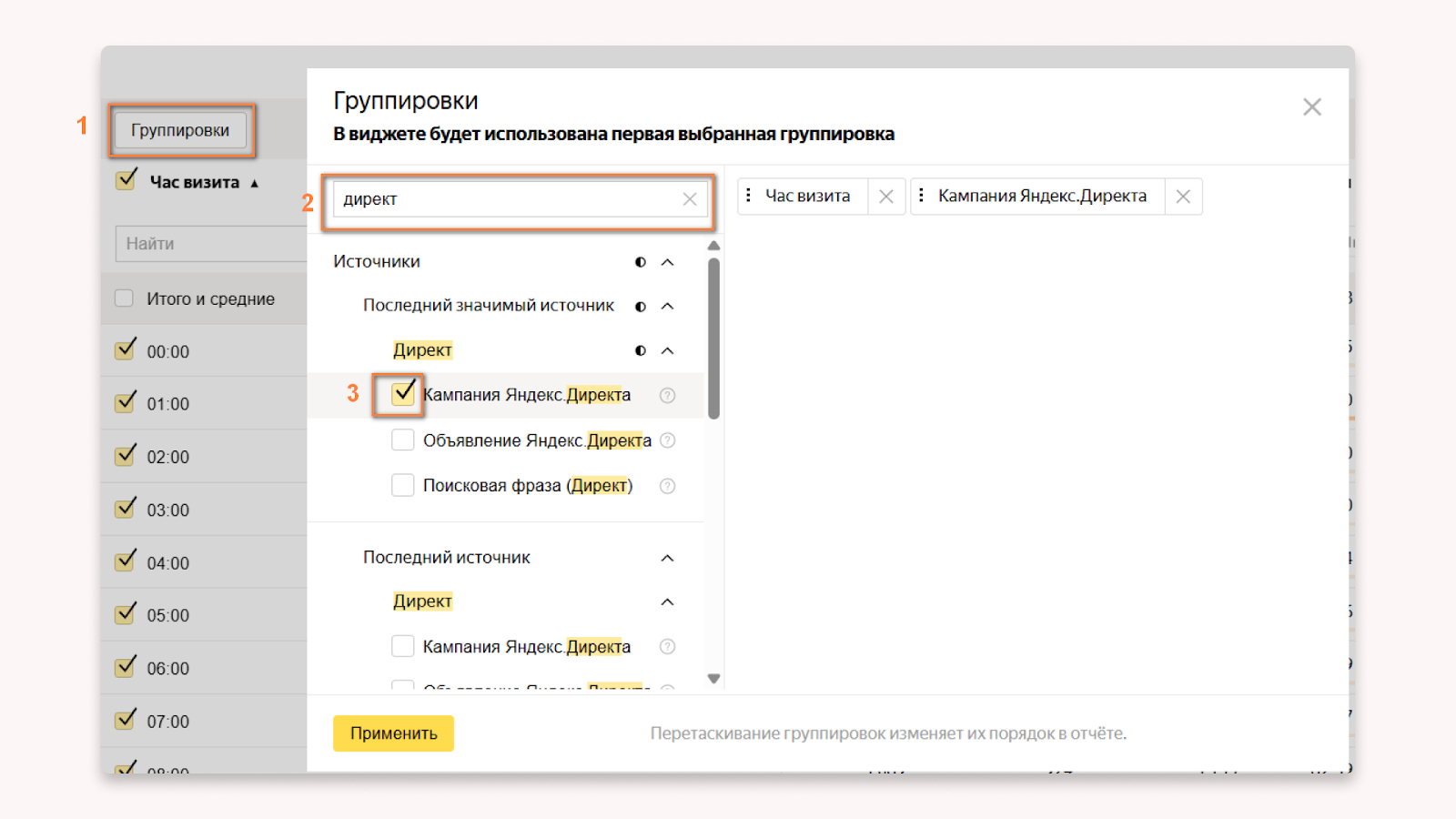
Task: Remove the Кампания Яндекс.Директа grouping chip
Action: pos(1183,197)
